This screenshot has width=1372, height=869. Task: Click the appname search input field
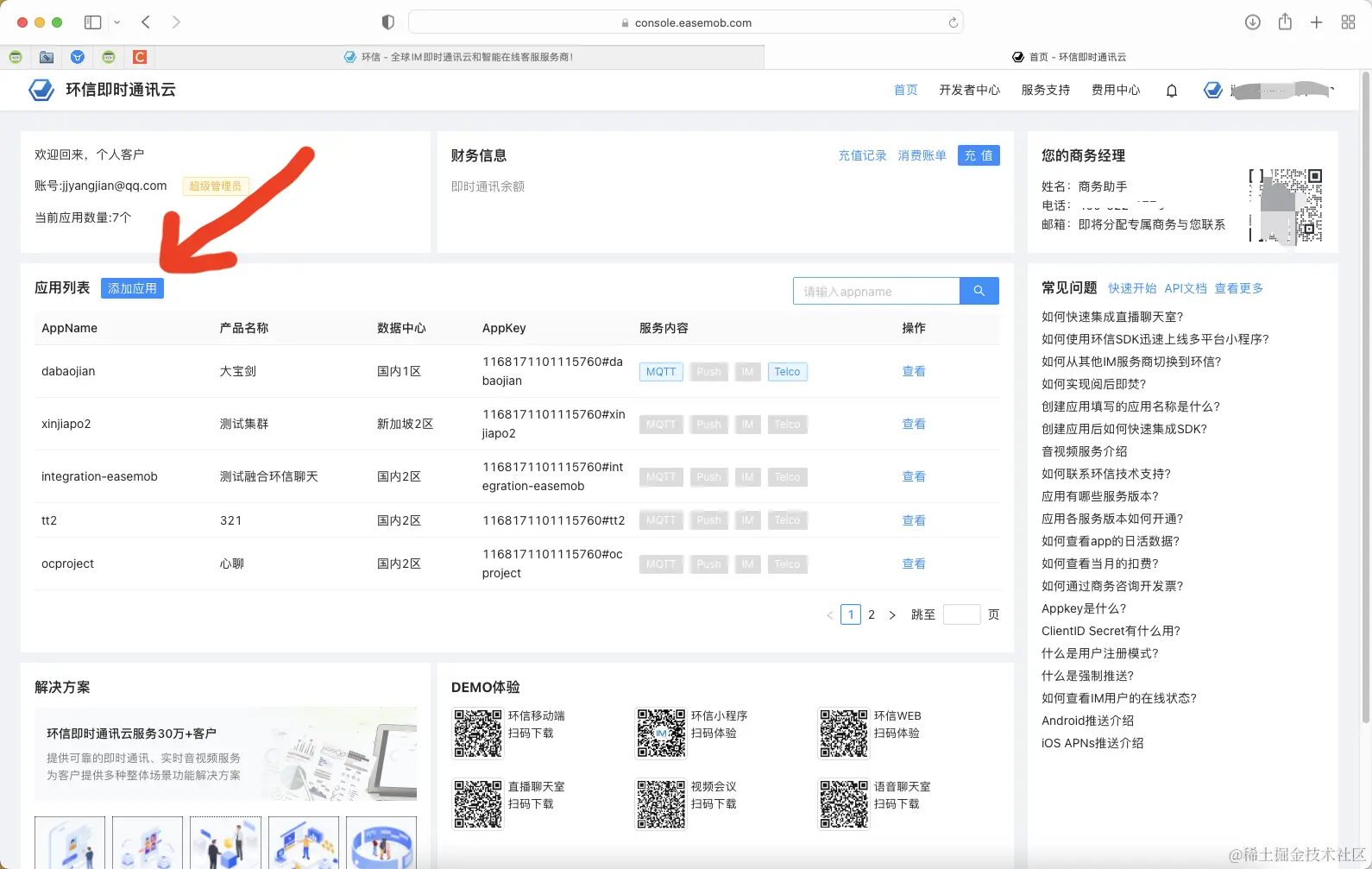876,291
